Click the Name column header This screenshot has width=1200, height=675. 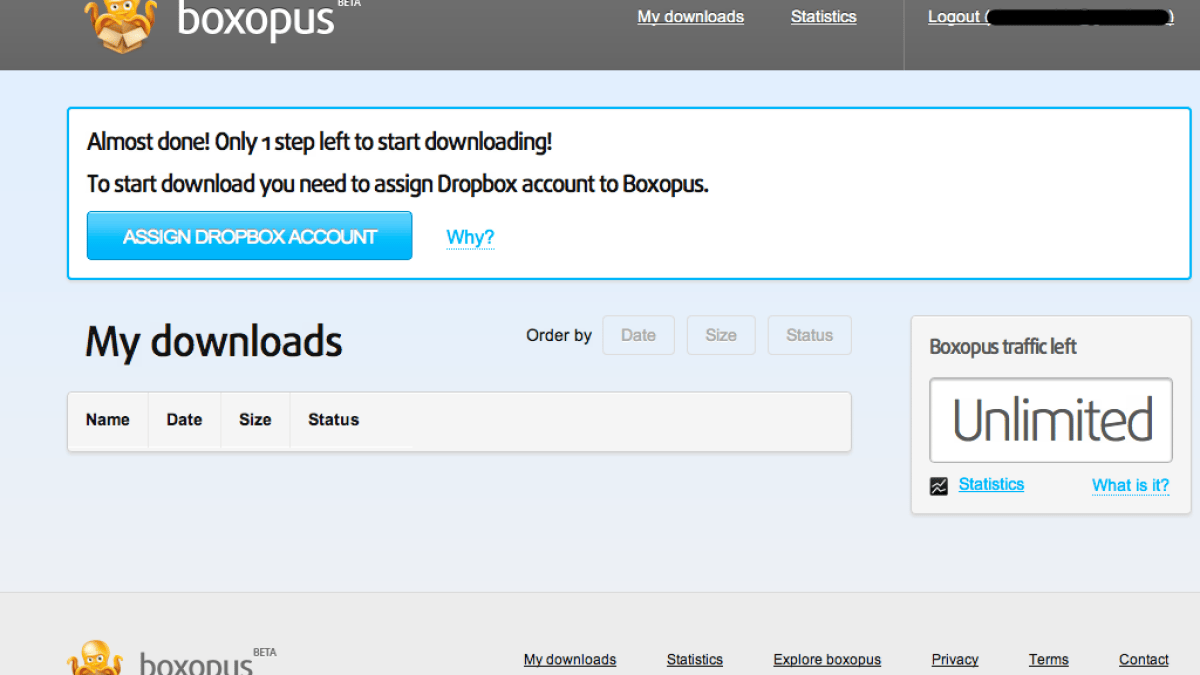coord(108,420)
